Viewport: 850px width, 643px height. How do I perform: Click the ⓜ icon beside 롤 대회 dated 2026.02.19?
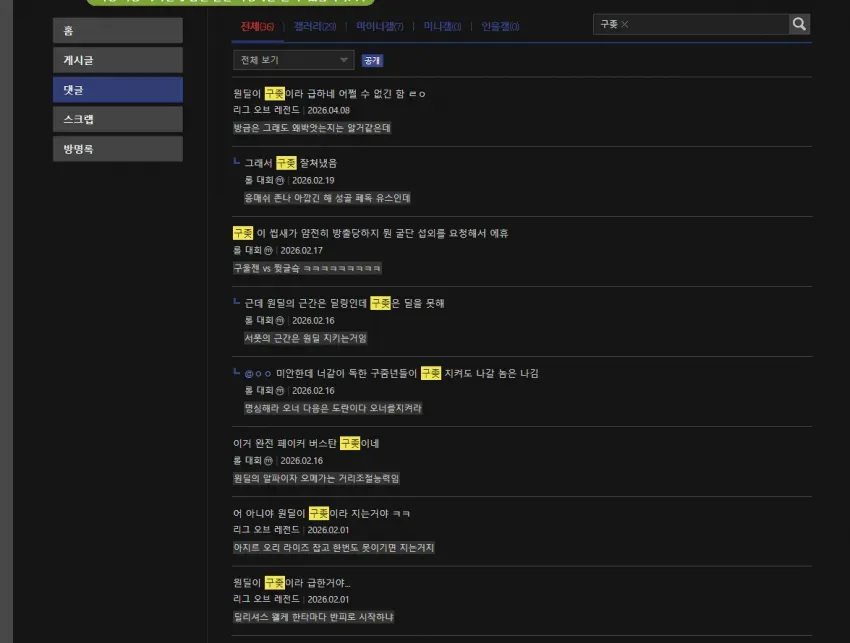pos(280,181)
